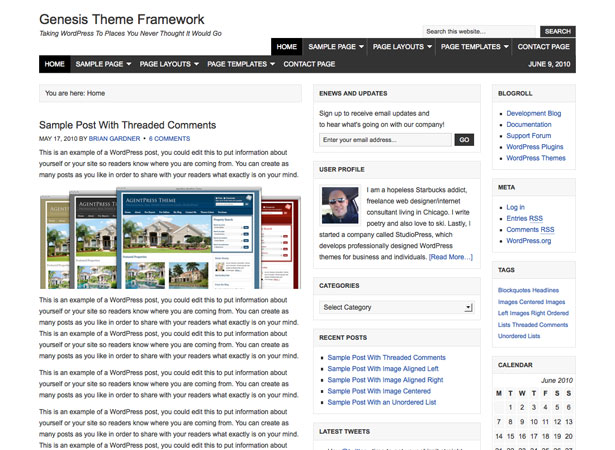Open recent post 'Sample Post With Threaded Comments'
The height and width of the screenshot is (450, 615).
coord(386,357)
